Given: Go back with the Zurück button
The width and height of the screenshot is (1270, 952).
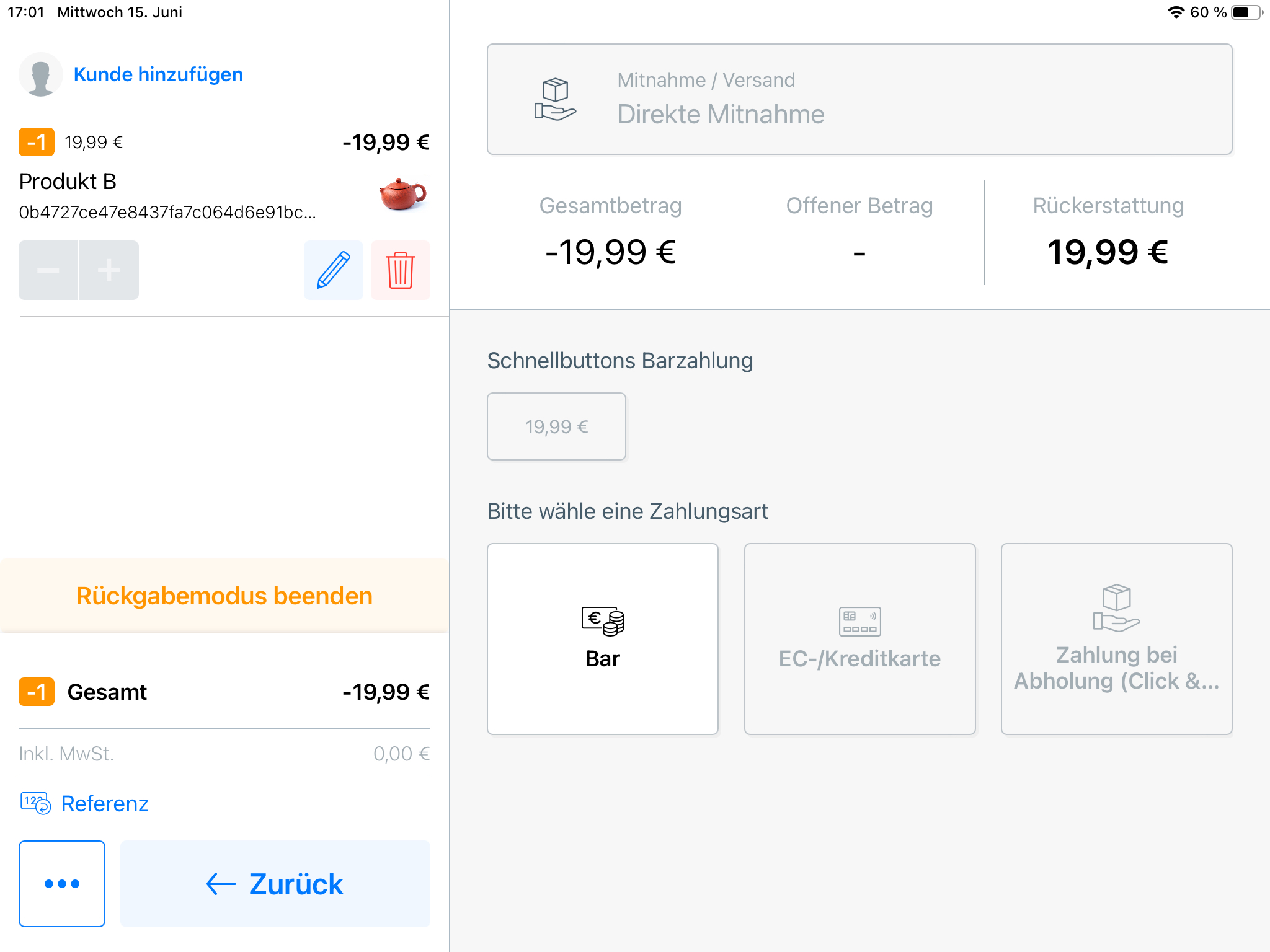Looking at the screenshot, I should tap(275, 884).
